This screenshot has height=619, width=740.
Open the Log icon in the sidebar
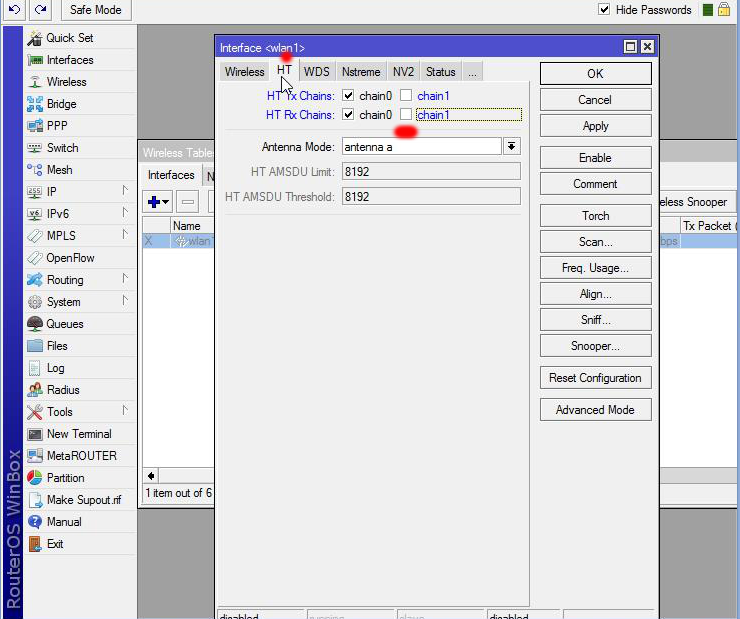tap(35, 368)
